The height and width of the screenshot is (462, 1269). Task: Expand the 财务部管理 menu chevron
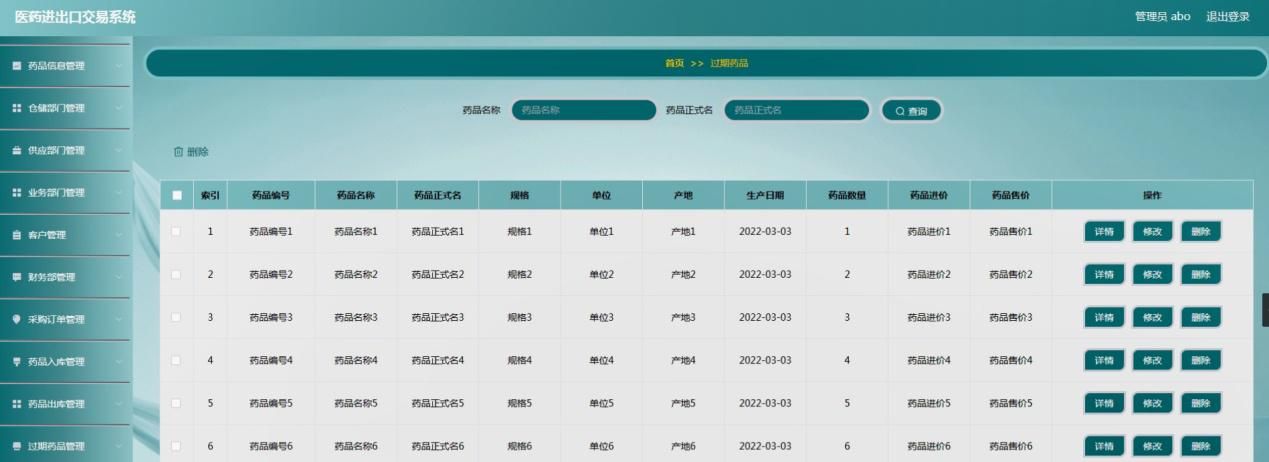118,277
